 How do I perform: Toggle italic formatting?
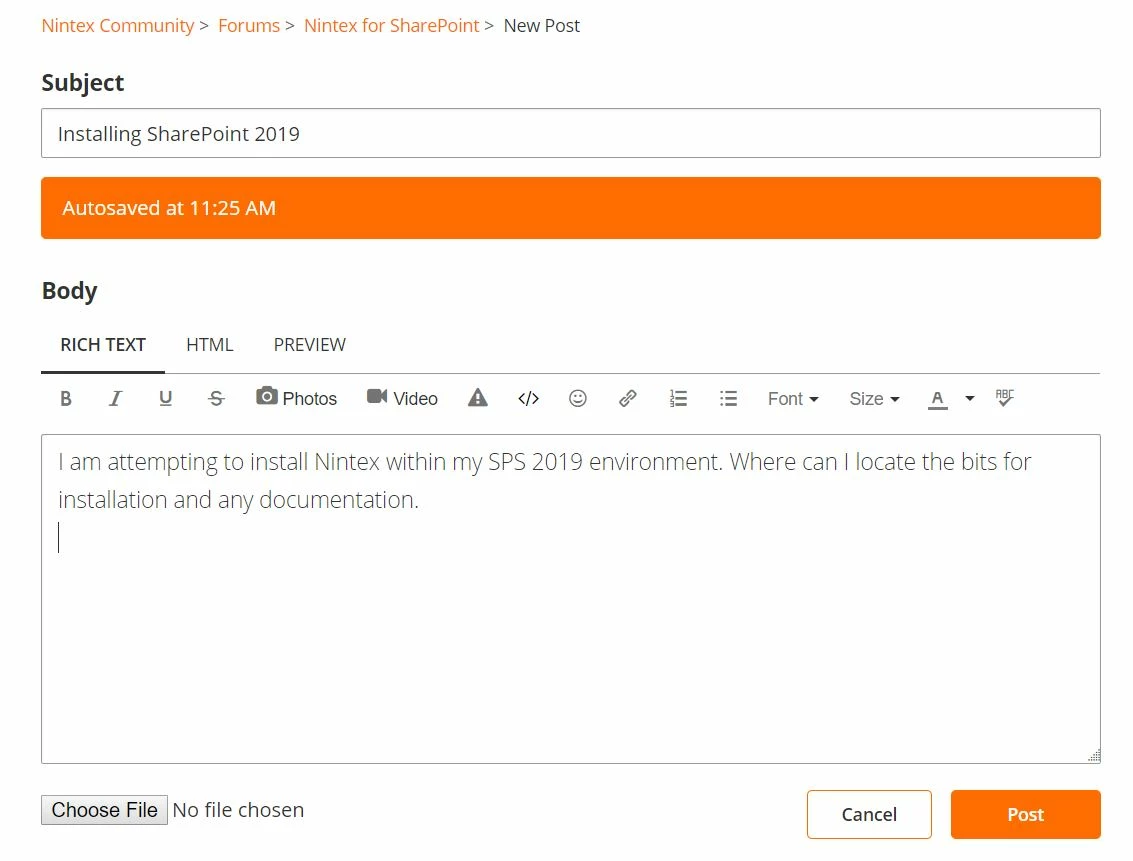click(115, 399)
